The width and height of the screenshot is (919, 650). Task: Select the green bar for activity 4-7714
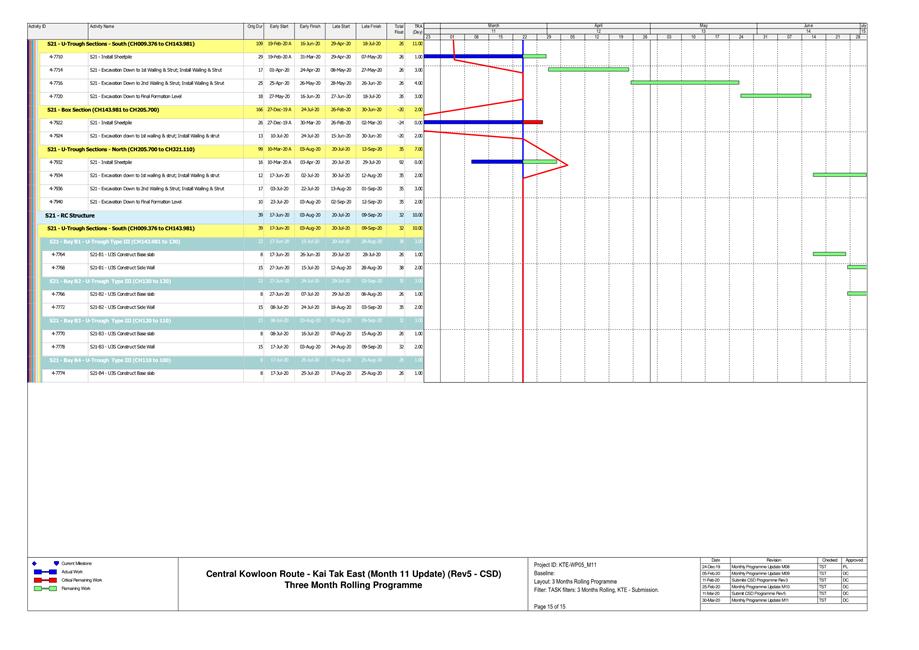[x=588, y=70]
